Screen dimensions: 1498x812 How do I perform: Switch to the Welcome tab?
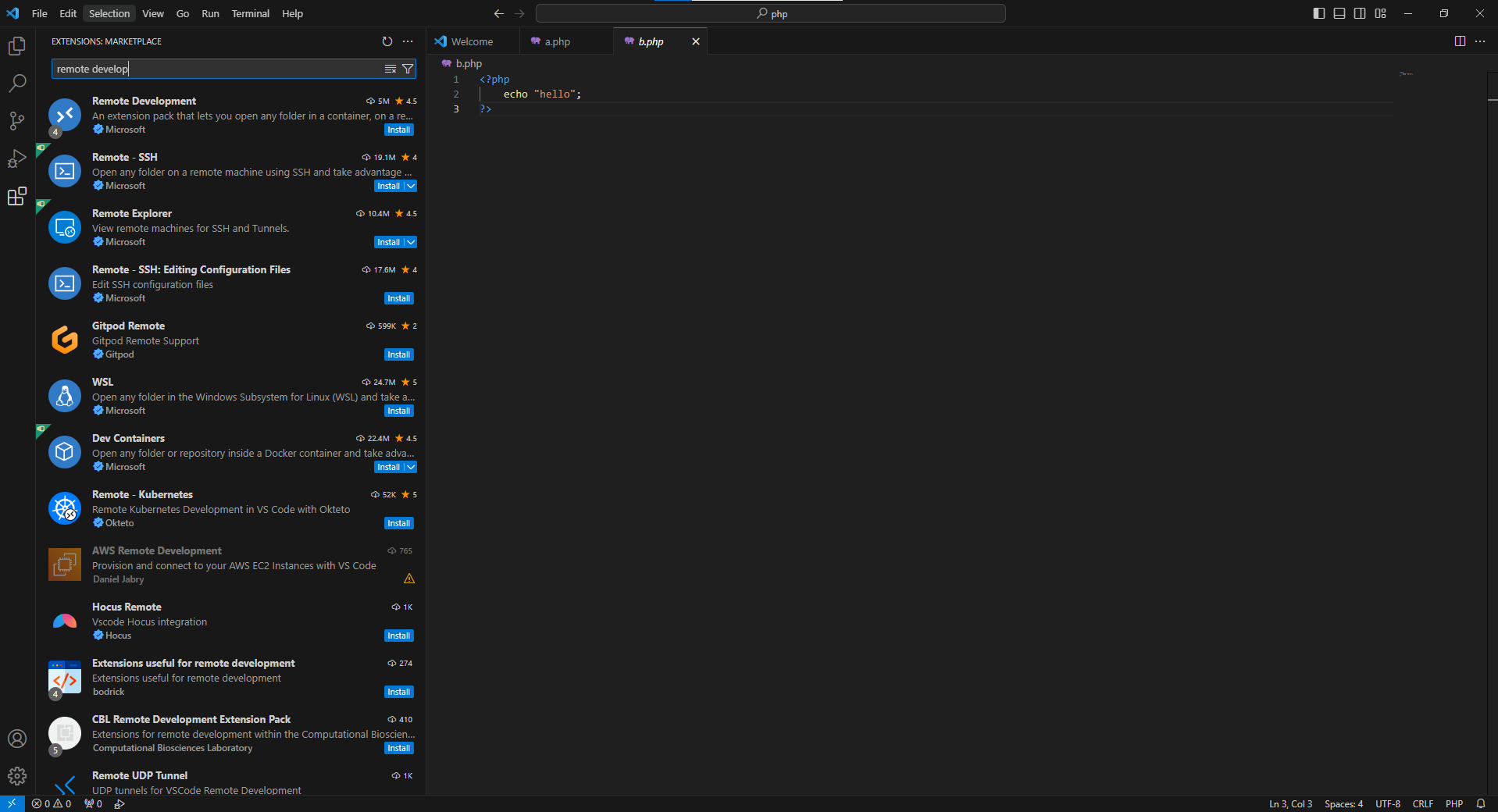(x=473, y=41)
